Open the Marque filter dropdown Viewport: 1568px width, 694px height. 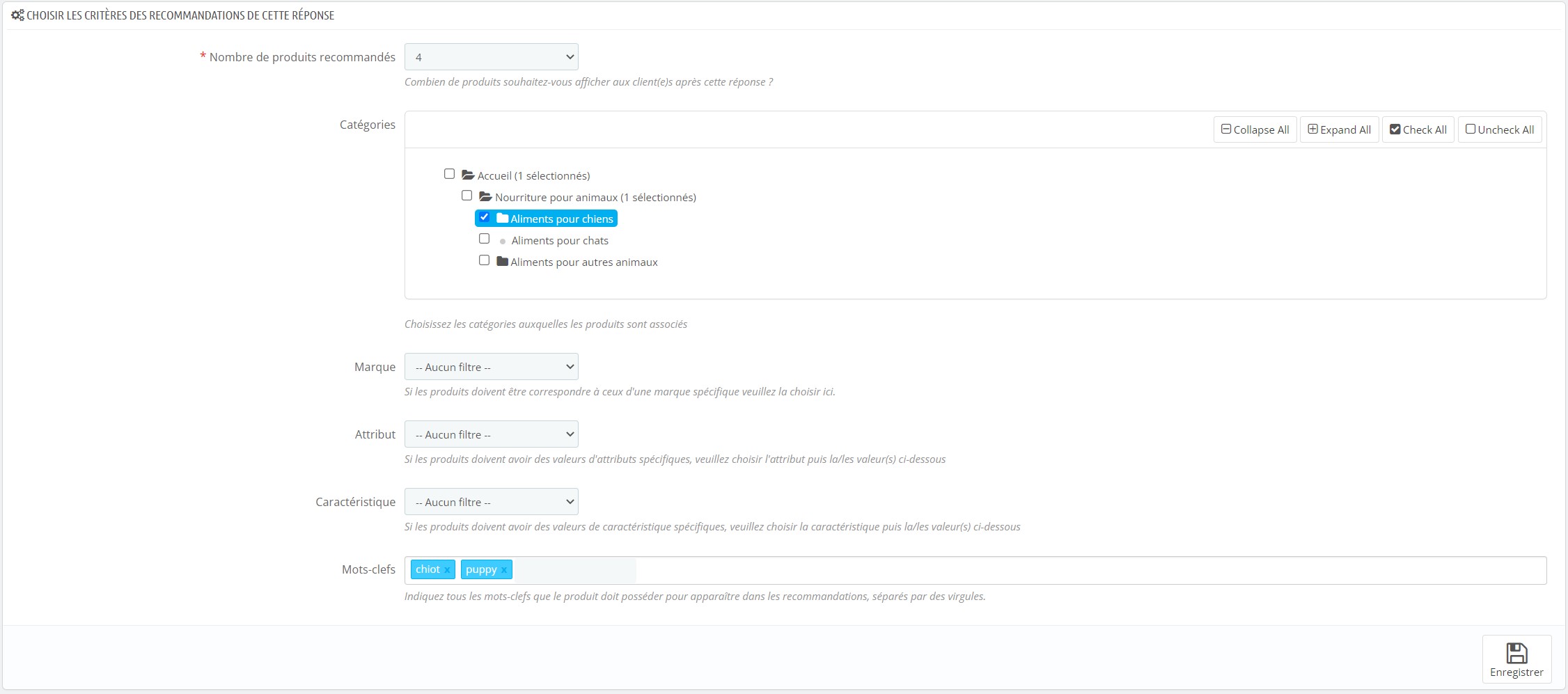[491, 366]
